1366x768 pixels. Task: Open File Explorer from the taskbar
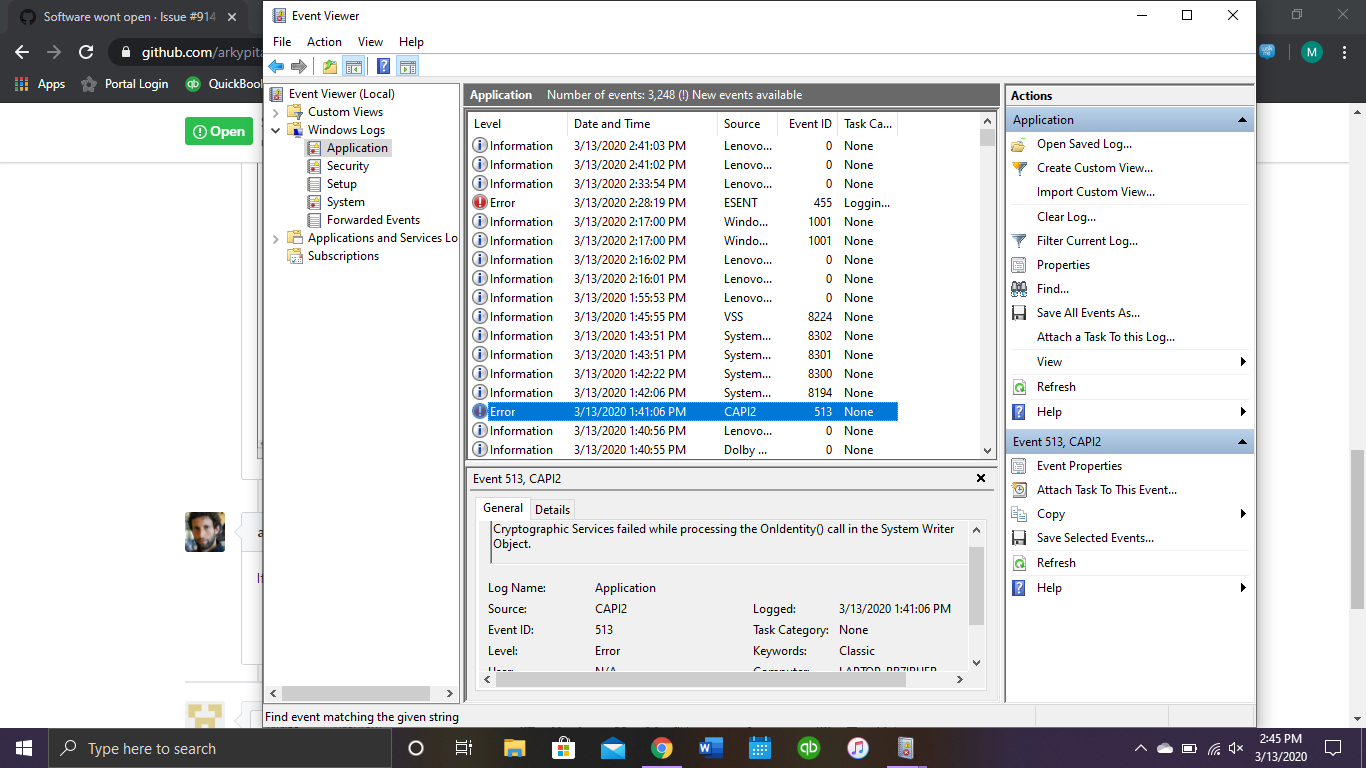point(515,748)
